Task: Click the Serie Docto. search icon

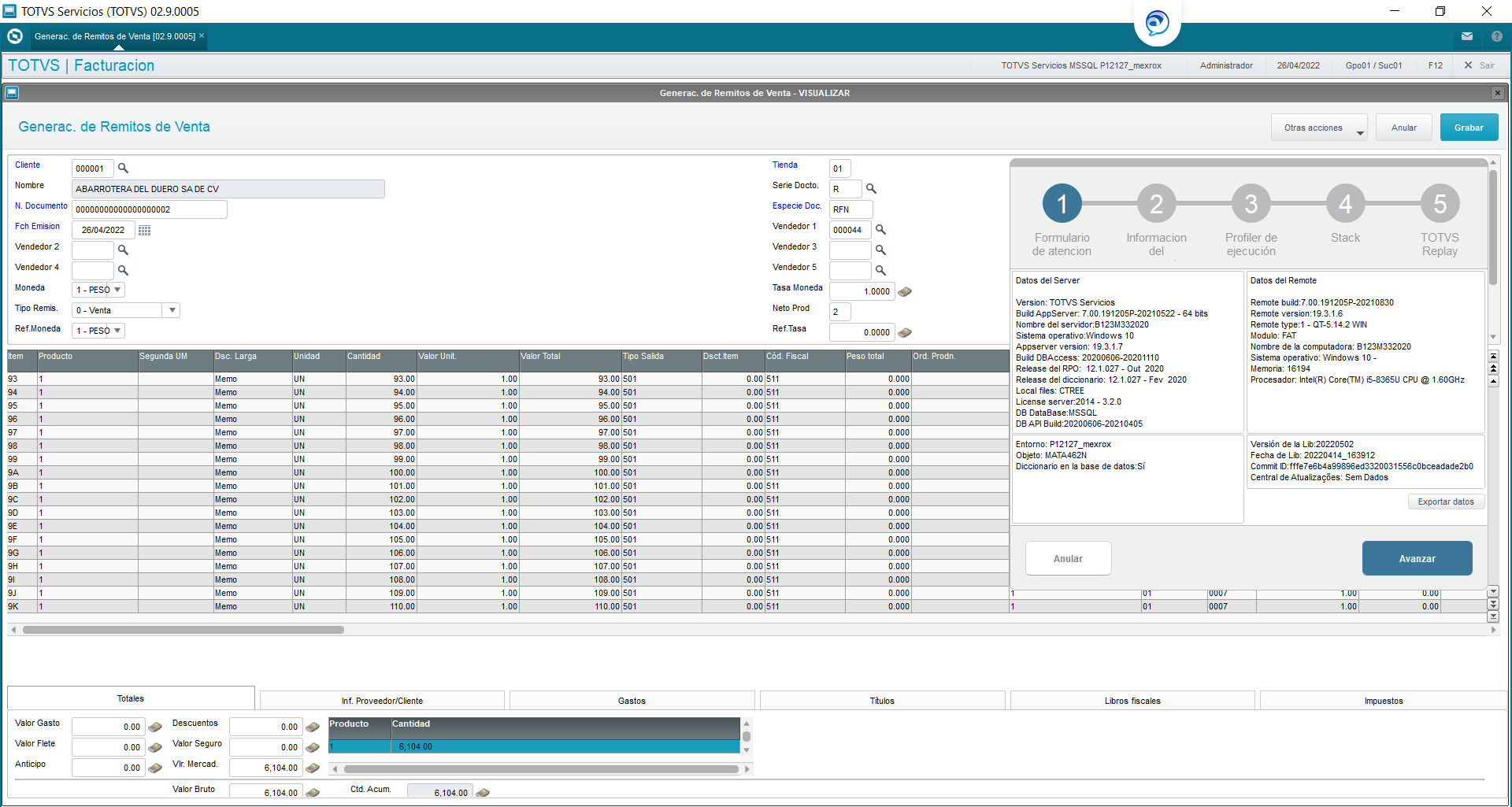Action: tap(871, 189)
